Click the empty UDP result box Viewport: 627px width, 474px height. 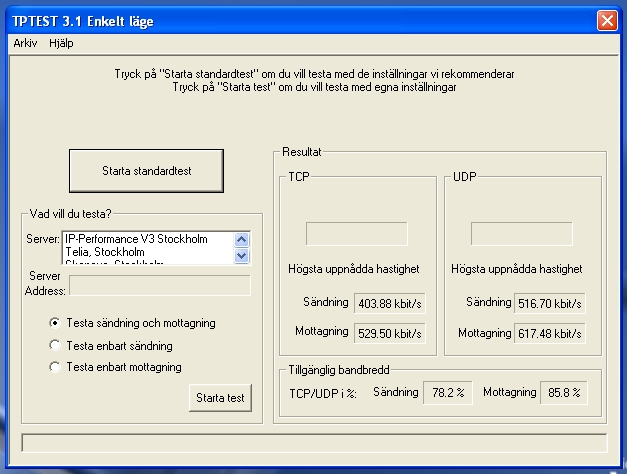point(521,234)
